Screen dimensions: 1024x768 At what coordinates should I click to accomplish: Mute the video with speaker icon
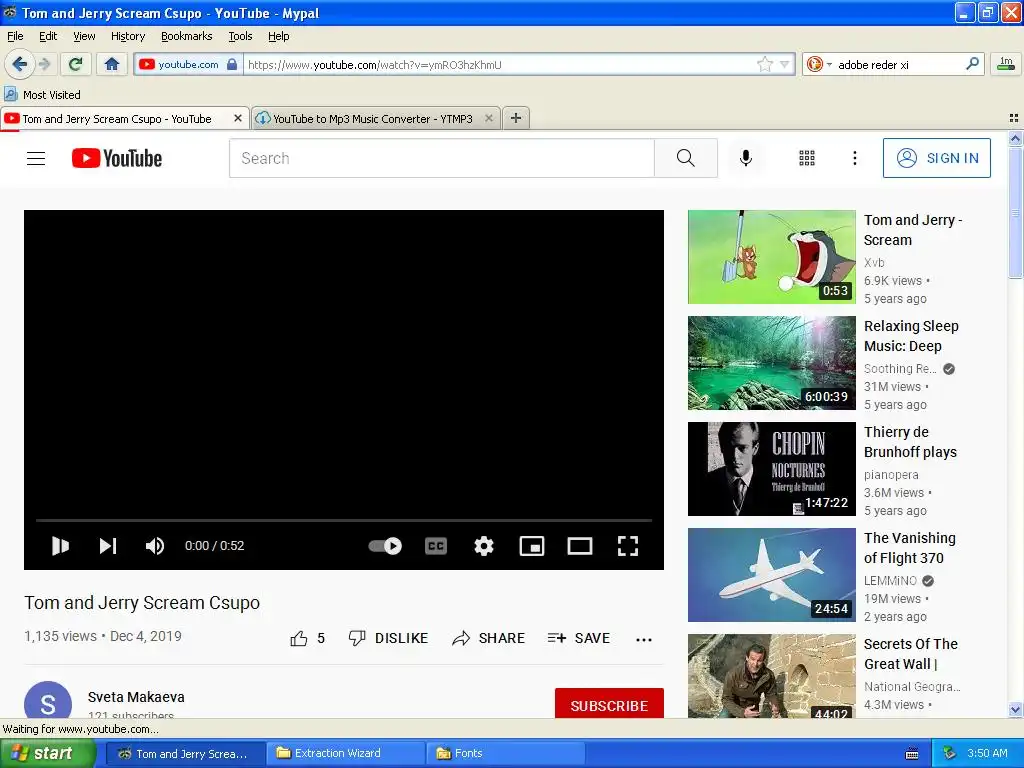[x=155, y=545]
